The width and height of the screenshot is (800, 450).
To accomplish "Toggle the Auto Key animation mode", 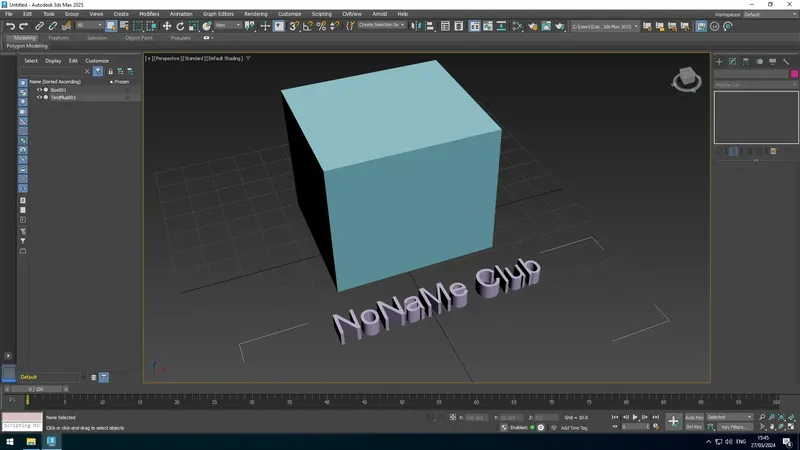I will pos(694,417).
